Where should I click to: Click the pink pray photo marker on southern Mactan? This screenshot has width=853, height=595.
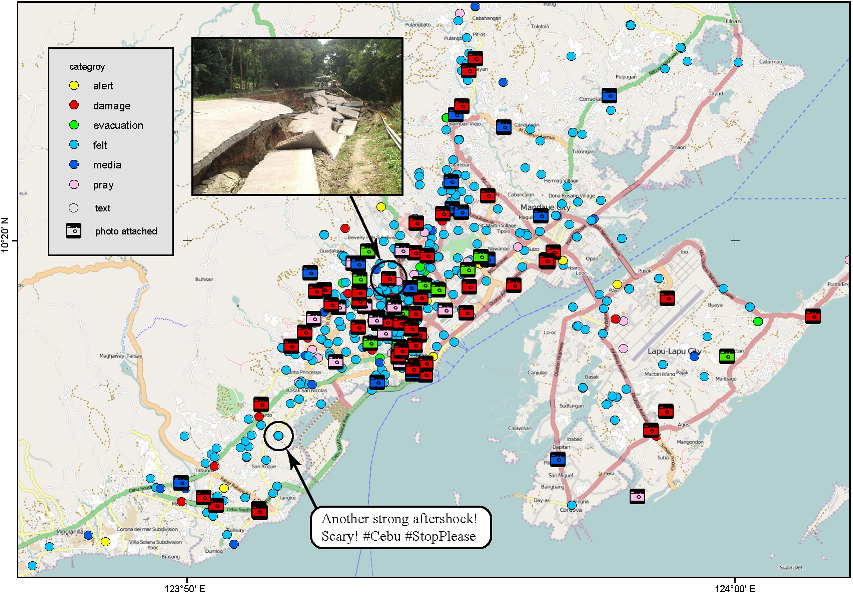(x=638, y=495)
